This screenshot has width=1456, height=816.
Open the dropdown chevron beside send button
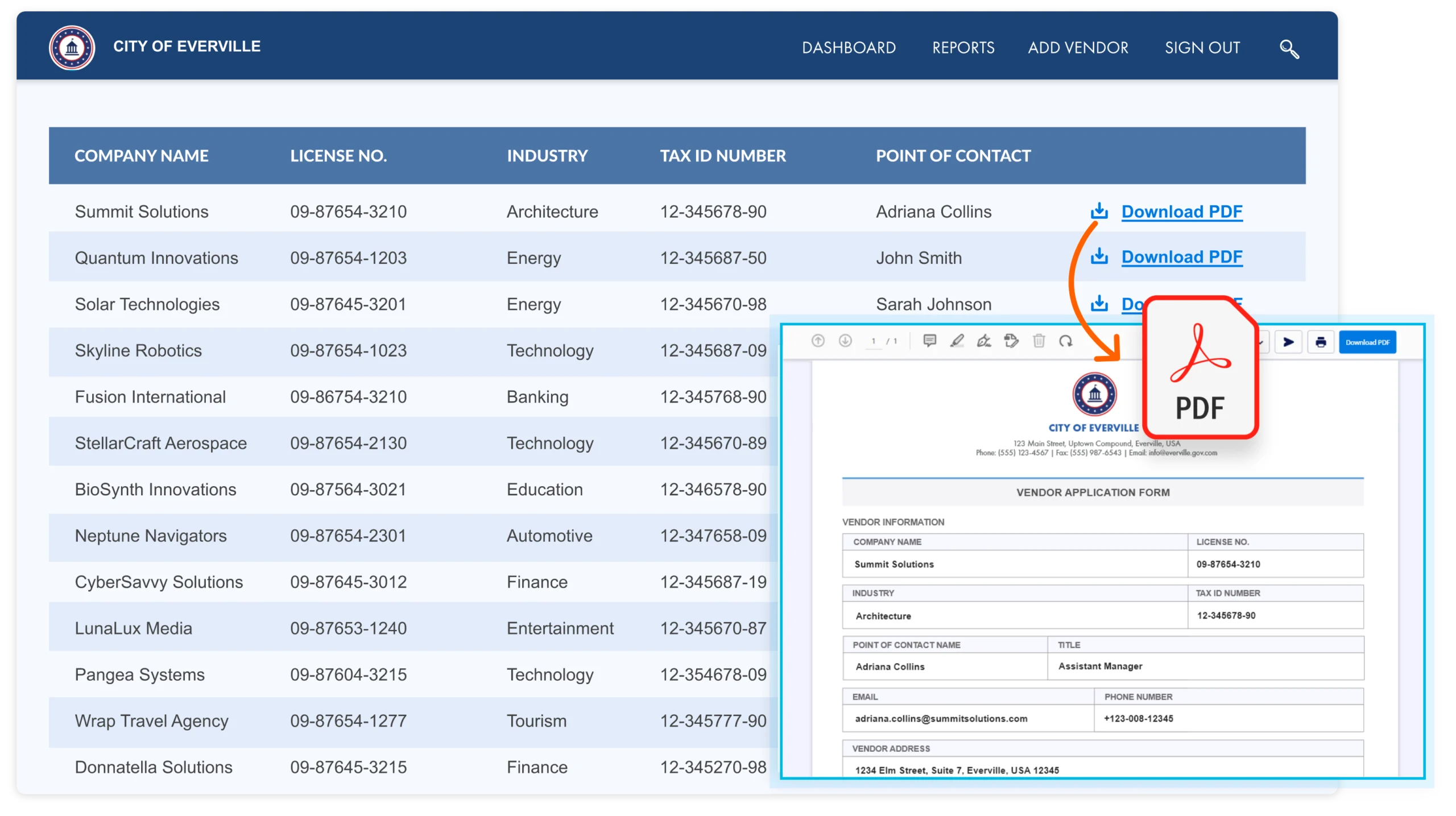click(1262, 342)
